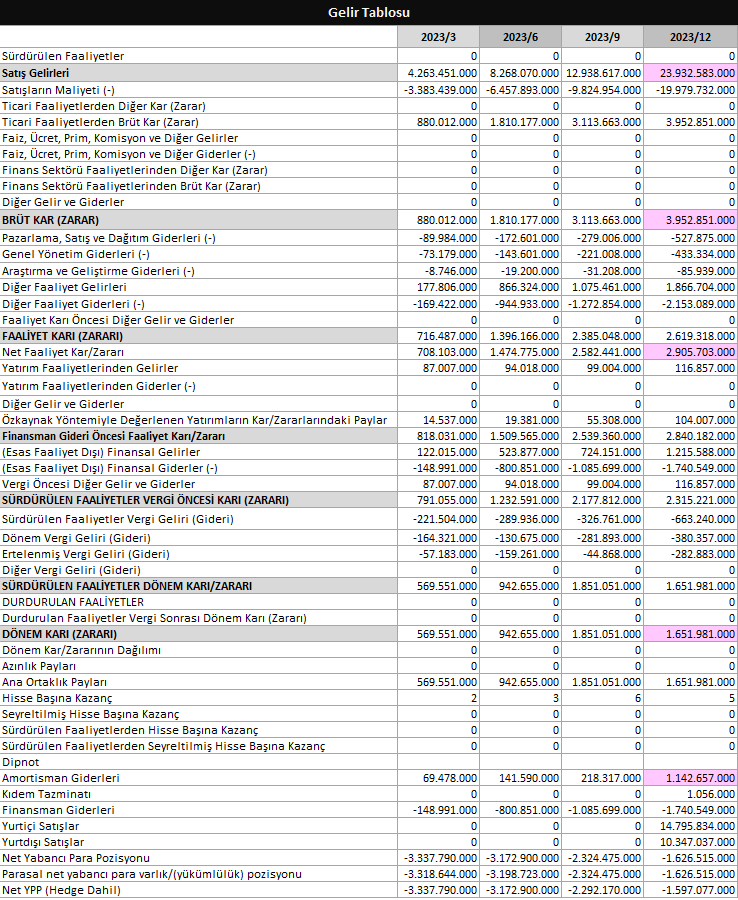Click Genel Yönetim Giderleri (-) label
The width and height of the screenshot is (738, 900).
point(76,254)
